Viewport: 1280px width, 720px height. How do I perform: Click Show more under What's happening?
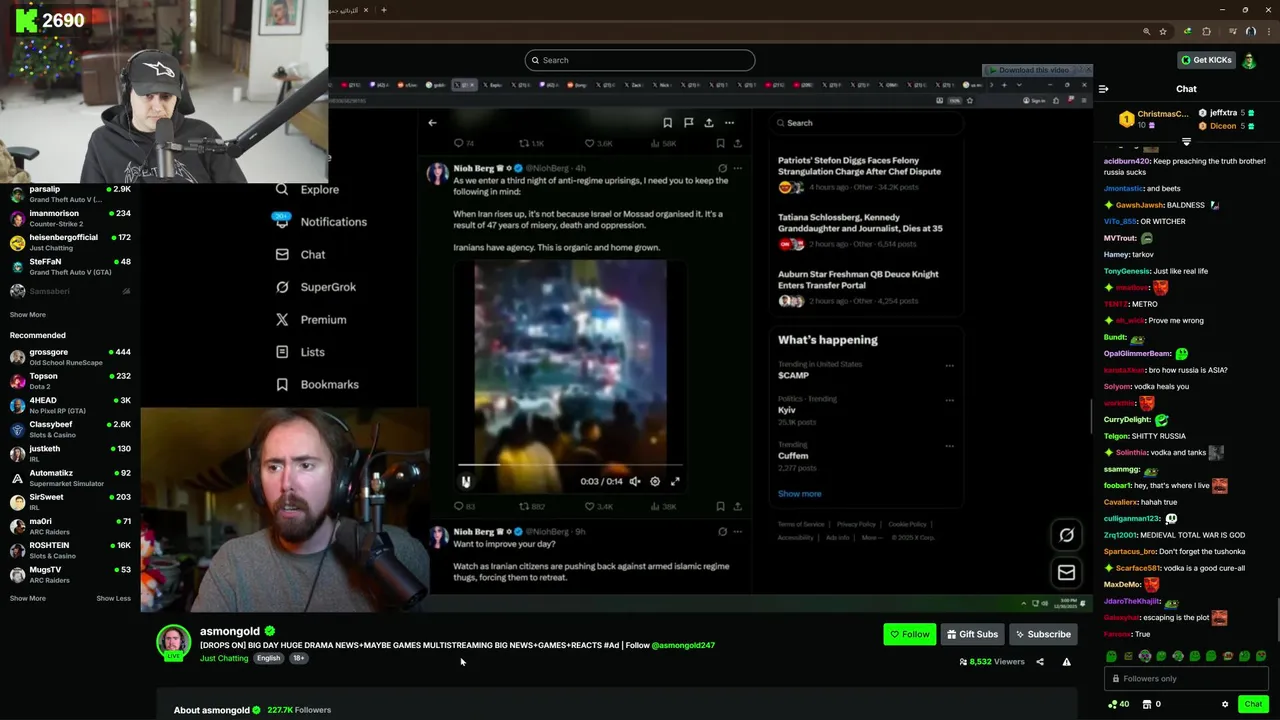click(x=799, y=494)
